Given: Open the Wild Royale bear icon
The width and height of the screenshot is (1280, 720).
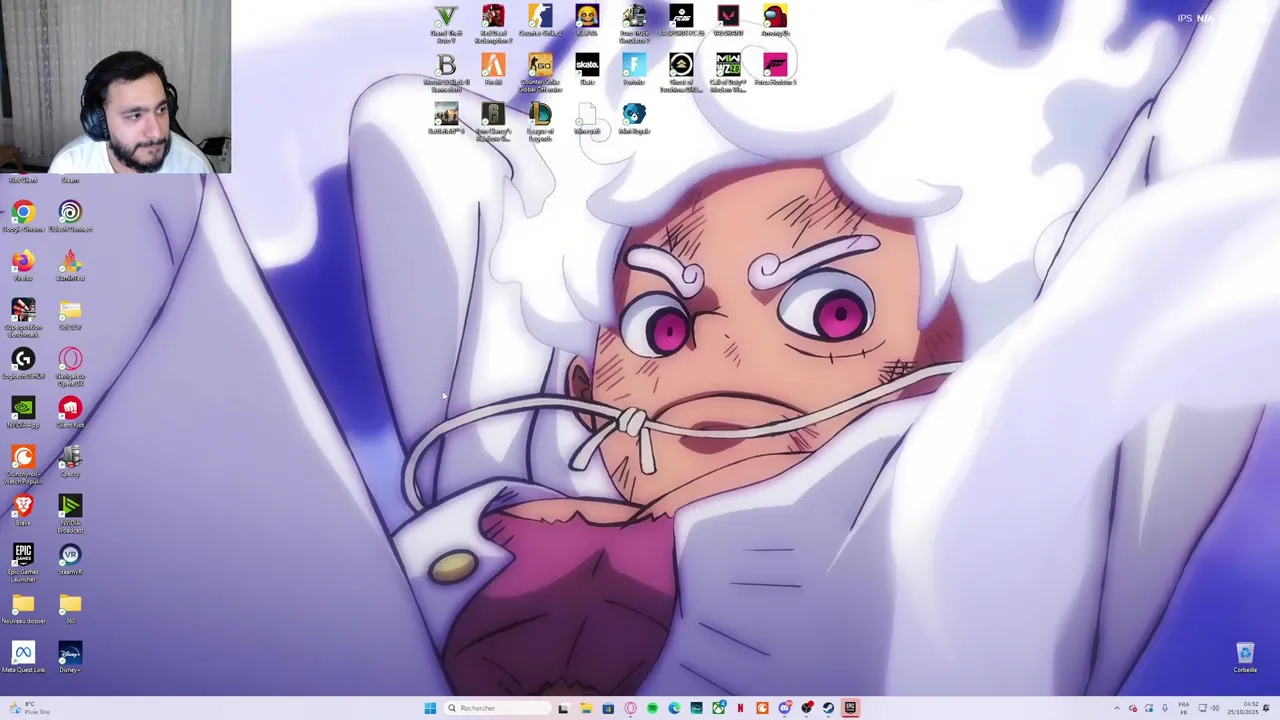Looking at the screenshot, I should pos(634,118).
